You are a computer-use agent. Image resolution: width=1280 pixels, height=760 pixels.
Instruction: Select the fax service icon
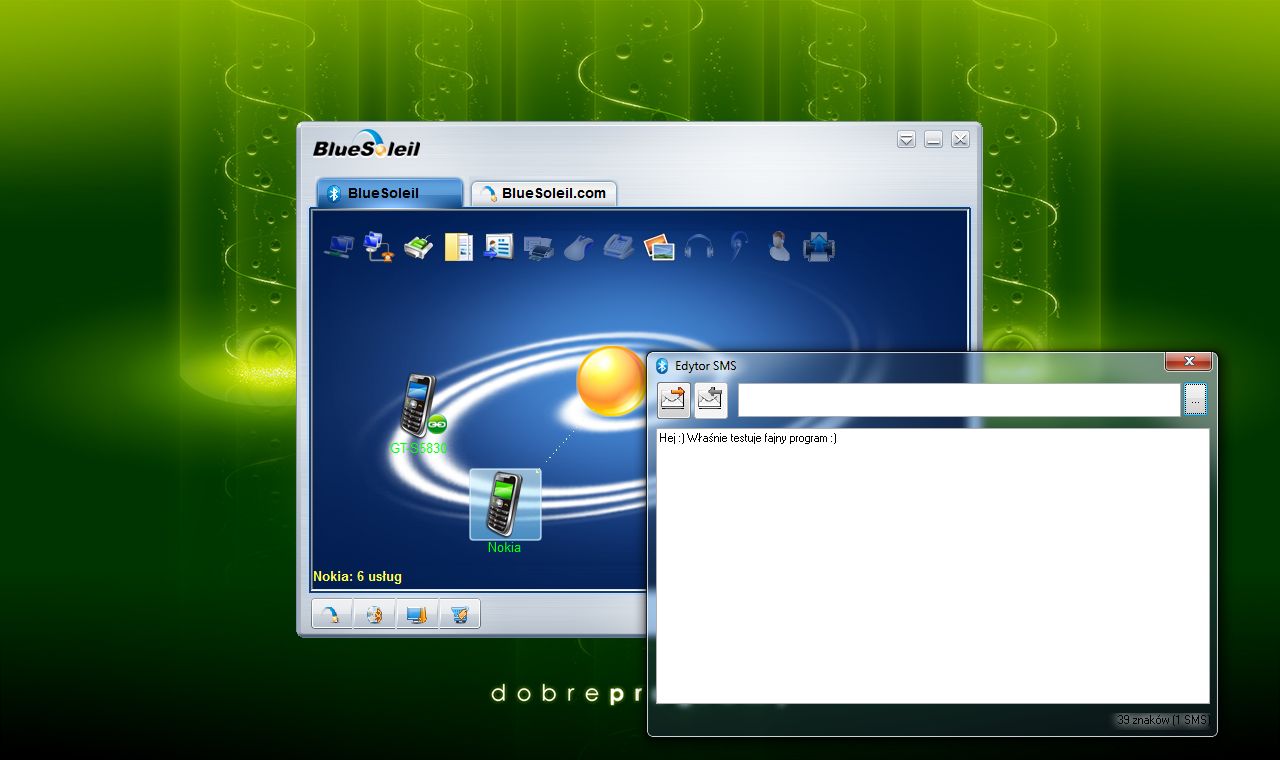point(619,246)
